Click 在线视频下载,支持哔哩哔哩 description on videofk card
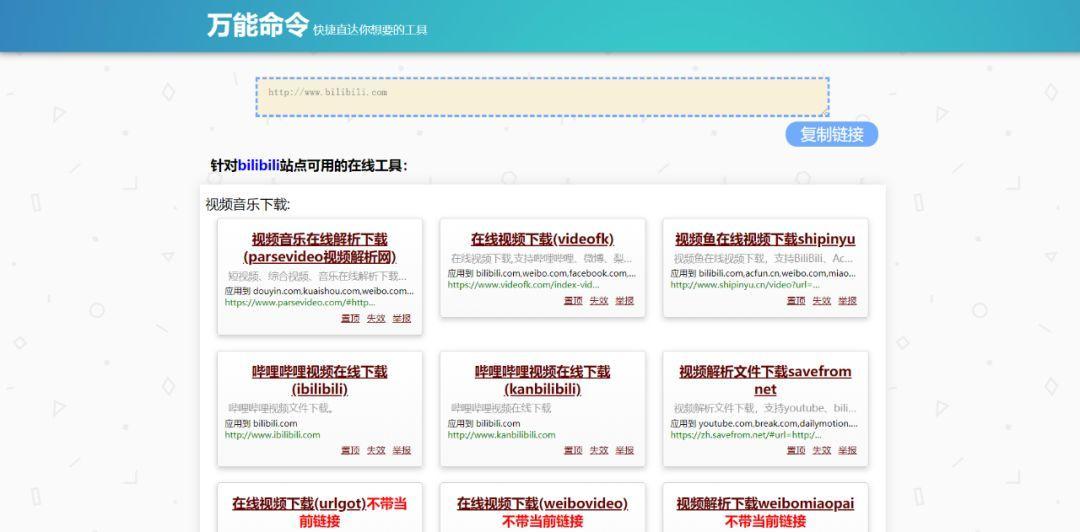 click(x=541, y=258)
